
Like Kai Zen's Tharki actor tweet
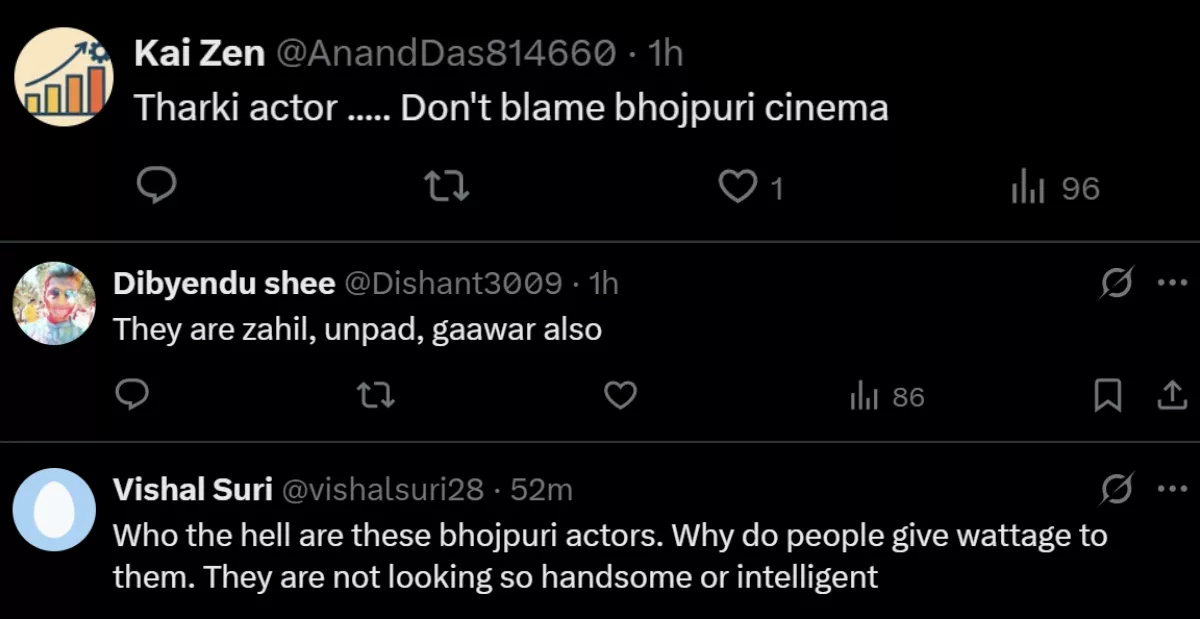739,187
